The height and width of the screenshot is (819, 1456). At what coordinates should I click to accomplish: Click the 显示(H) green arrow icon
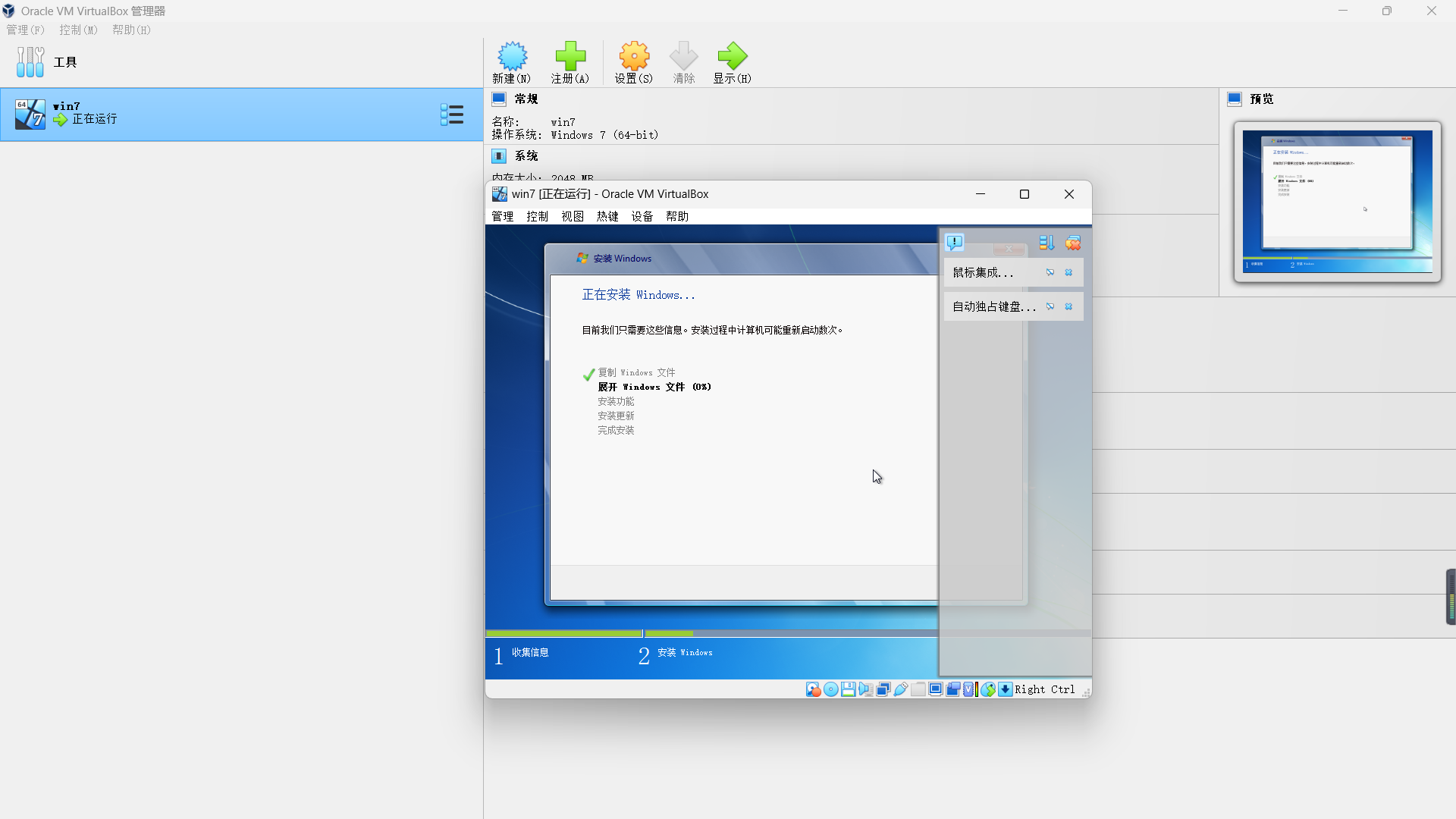[732, 56]
